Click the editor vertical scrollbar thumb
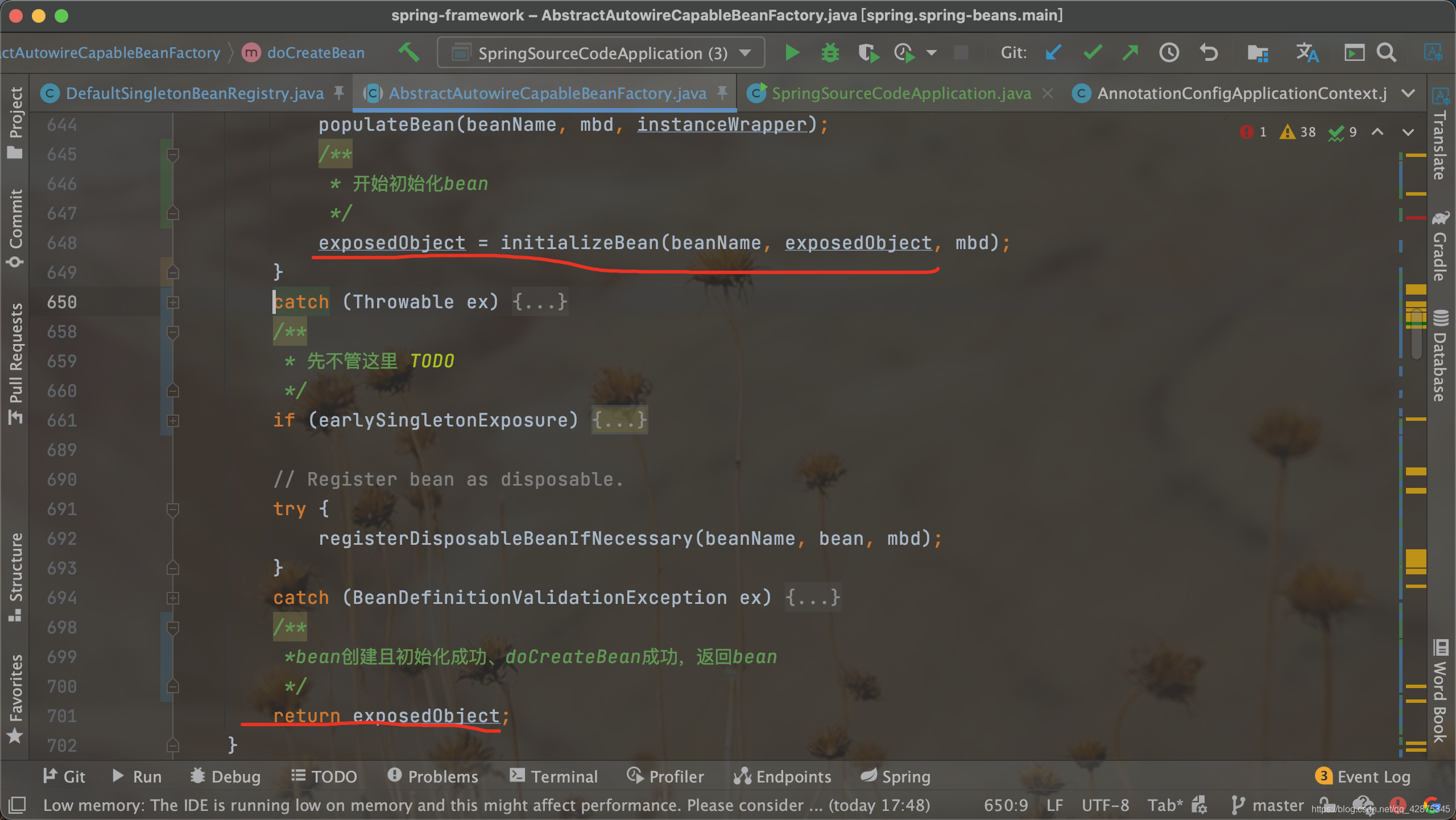This screenshot has width=1456, height=820. [x=1416, y=336]
